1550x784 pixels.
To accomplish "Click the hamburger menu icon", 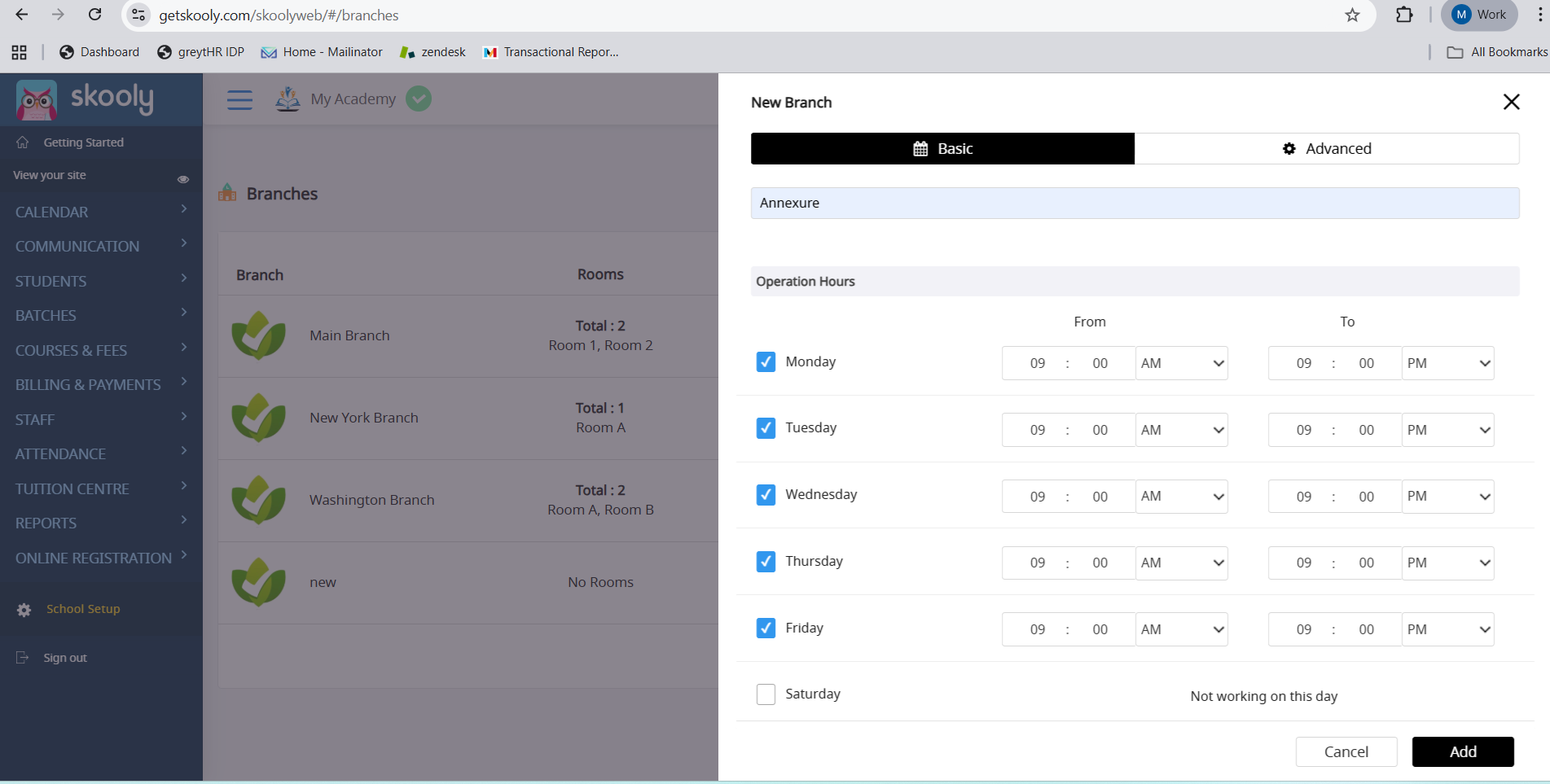I will click(x=239, y=99).
